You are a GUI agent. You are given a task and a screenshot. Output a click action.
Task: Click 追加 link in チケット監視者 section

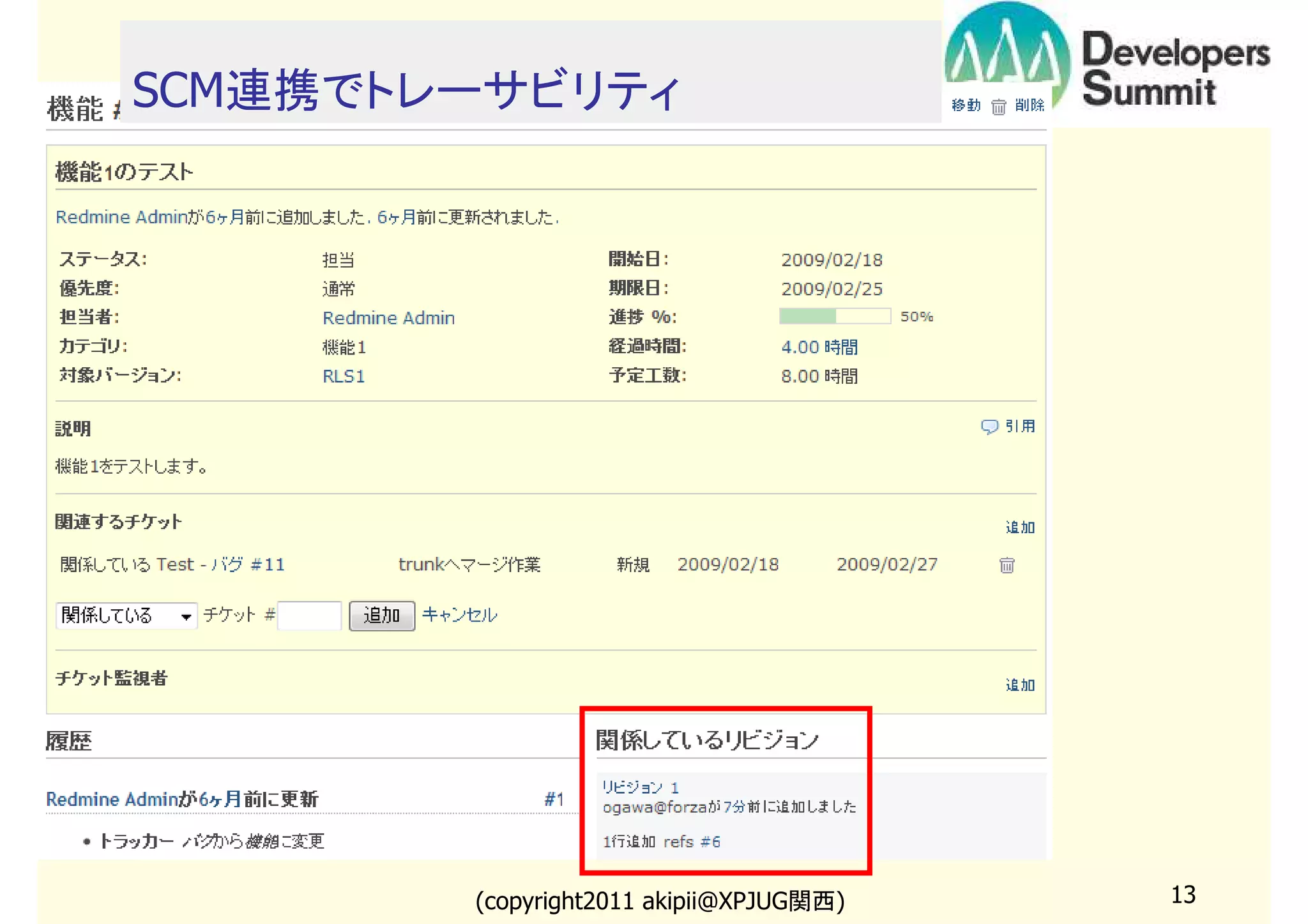click(1020, 685)
